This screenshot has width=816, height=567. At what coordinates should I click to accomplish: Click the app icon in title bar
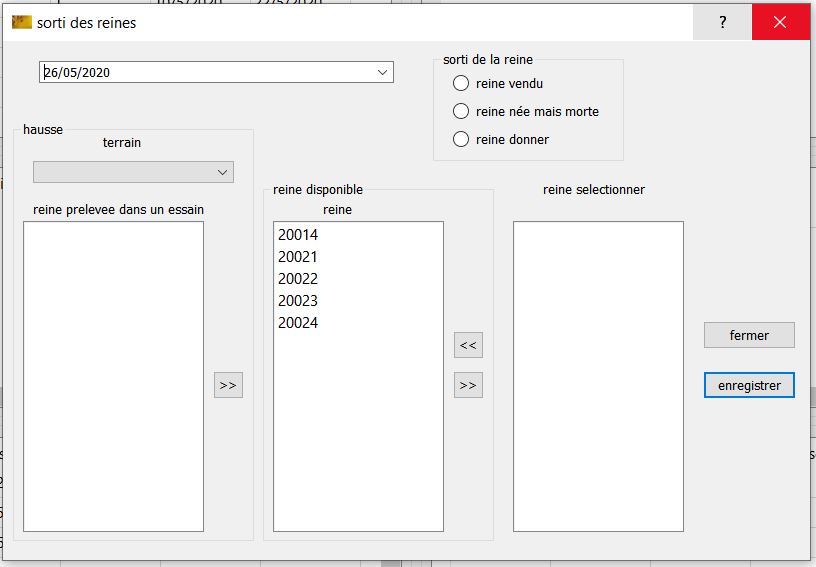[x=21, y=22]
